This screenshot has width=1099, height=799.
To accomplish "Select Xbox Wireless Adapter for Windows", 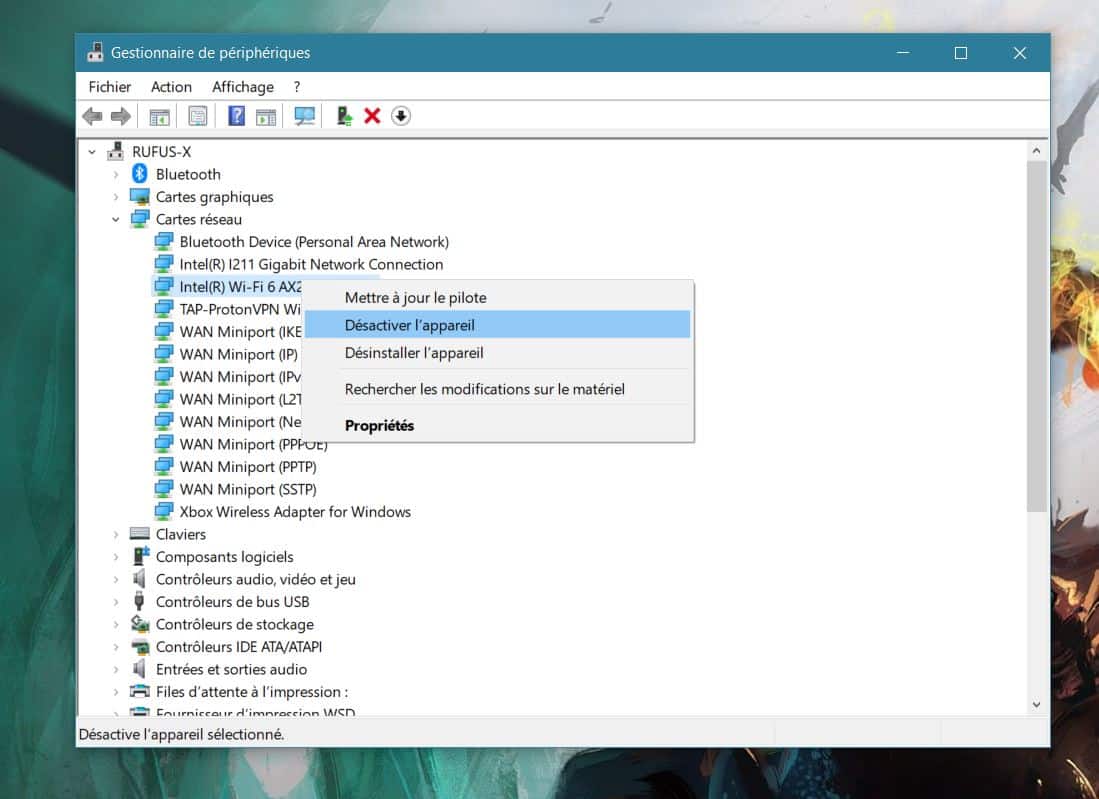I will [x=295, y=512].
